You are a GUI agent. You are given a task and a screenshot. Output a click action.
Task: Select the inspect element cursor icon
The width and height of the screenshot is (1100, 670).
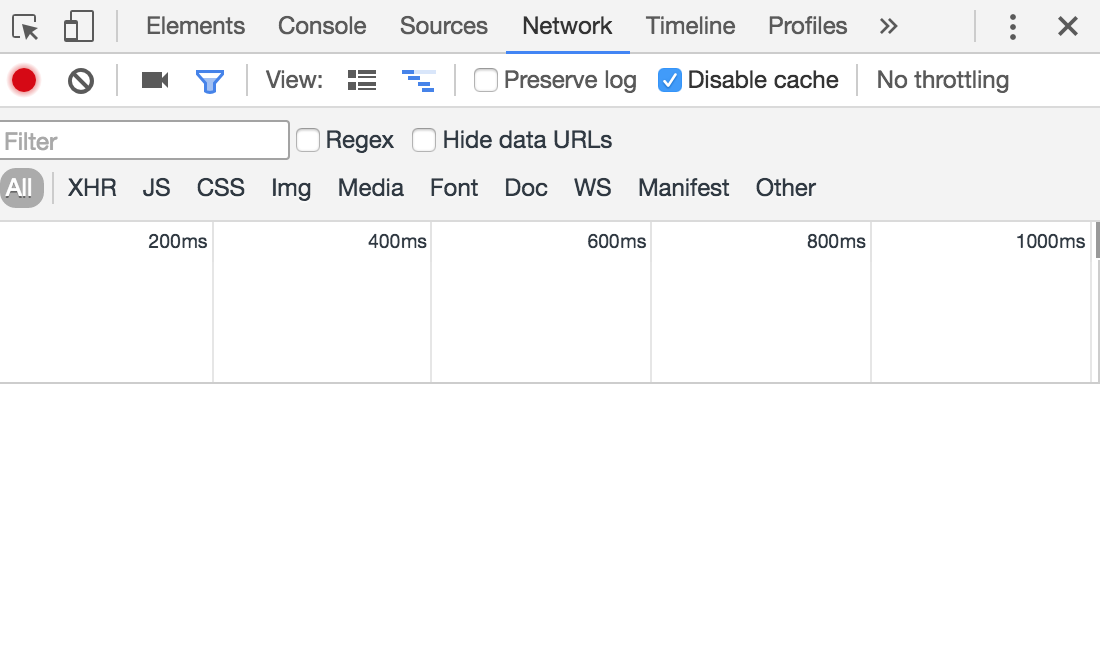click(x=26, y=27)
